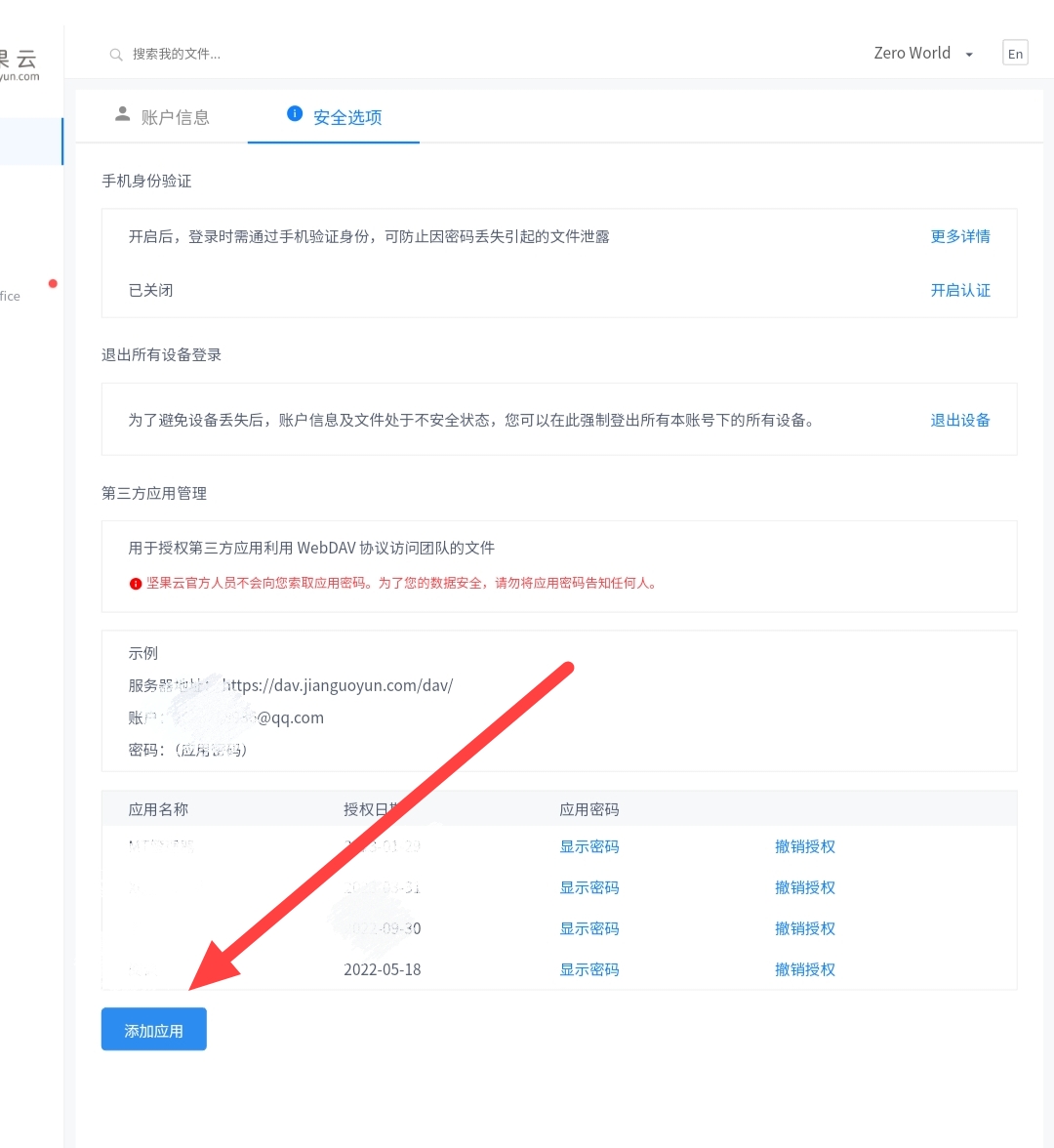The image size is (1054, 1148).
Task: Show password for the 2022-05-18 application
Action: pyautogui.click(x=588, y=969)
